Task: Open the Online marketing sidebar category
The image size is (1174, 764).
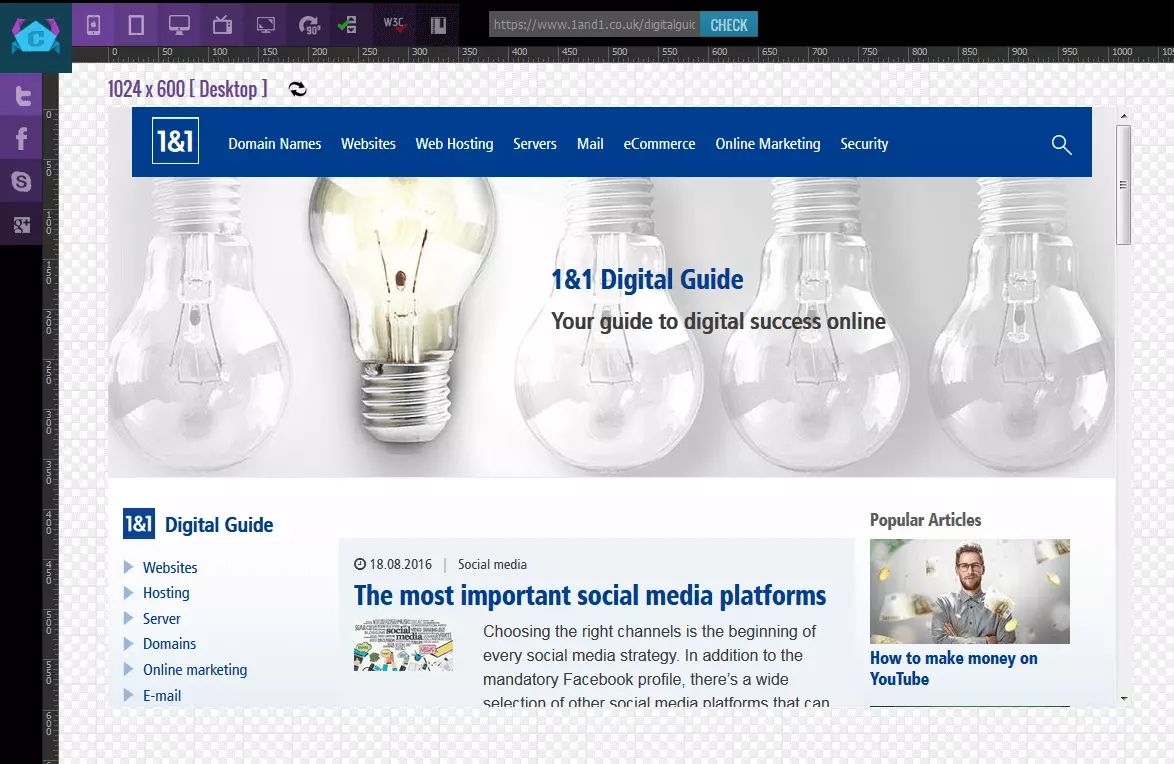Action: coord(195,670)
